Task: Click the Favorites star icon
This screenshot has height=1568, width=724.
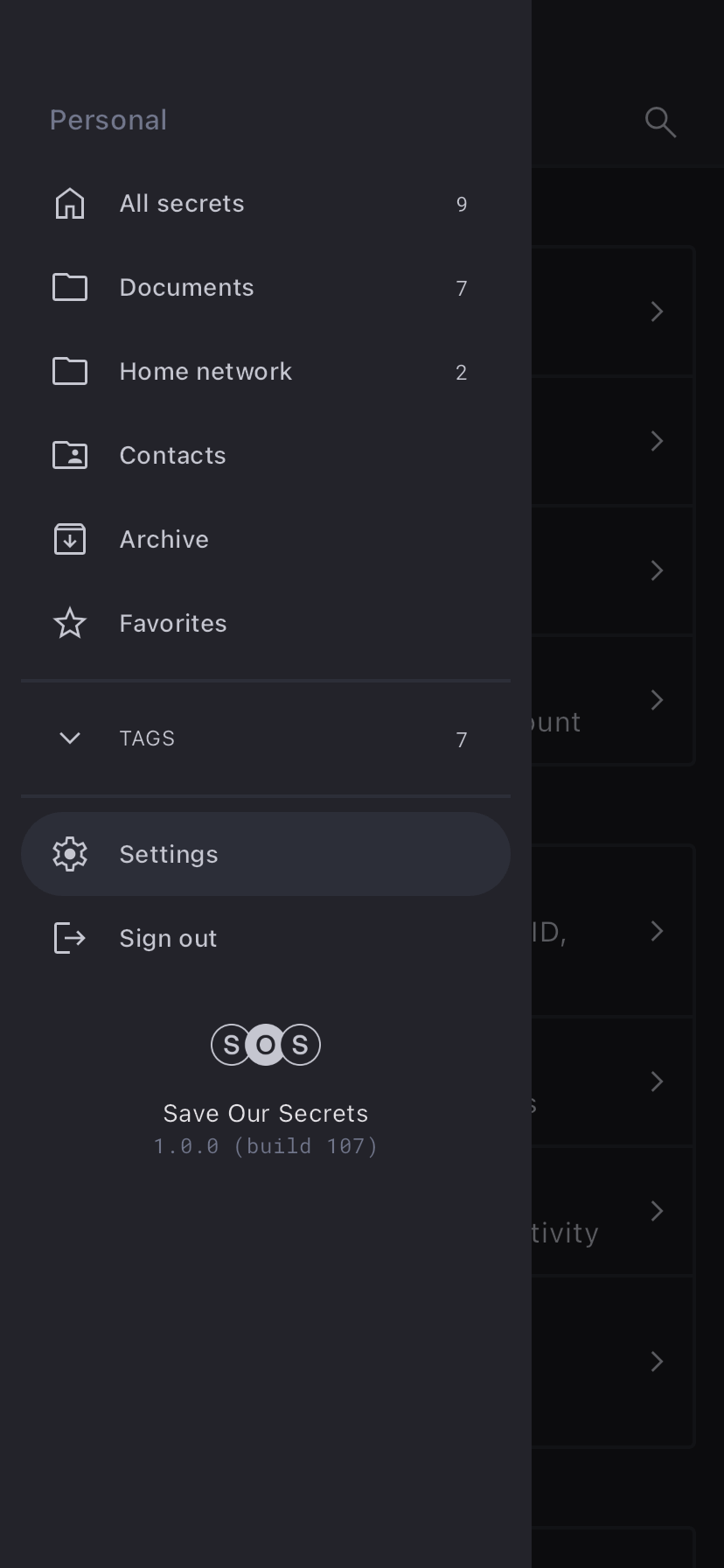Action: (70, 624)
